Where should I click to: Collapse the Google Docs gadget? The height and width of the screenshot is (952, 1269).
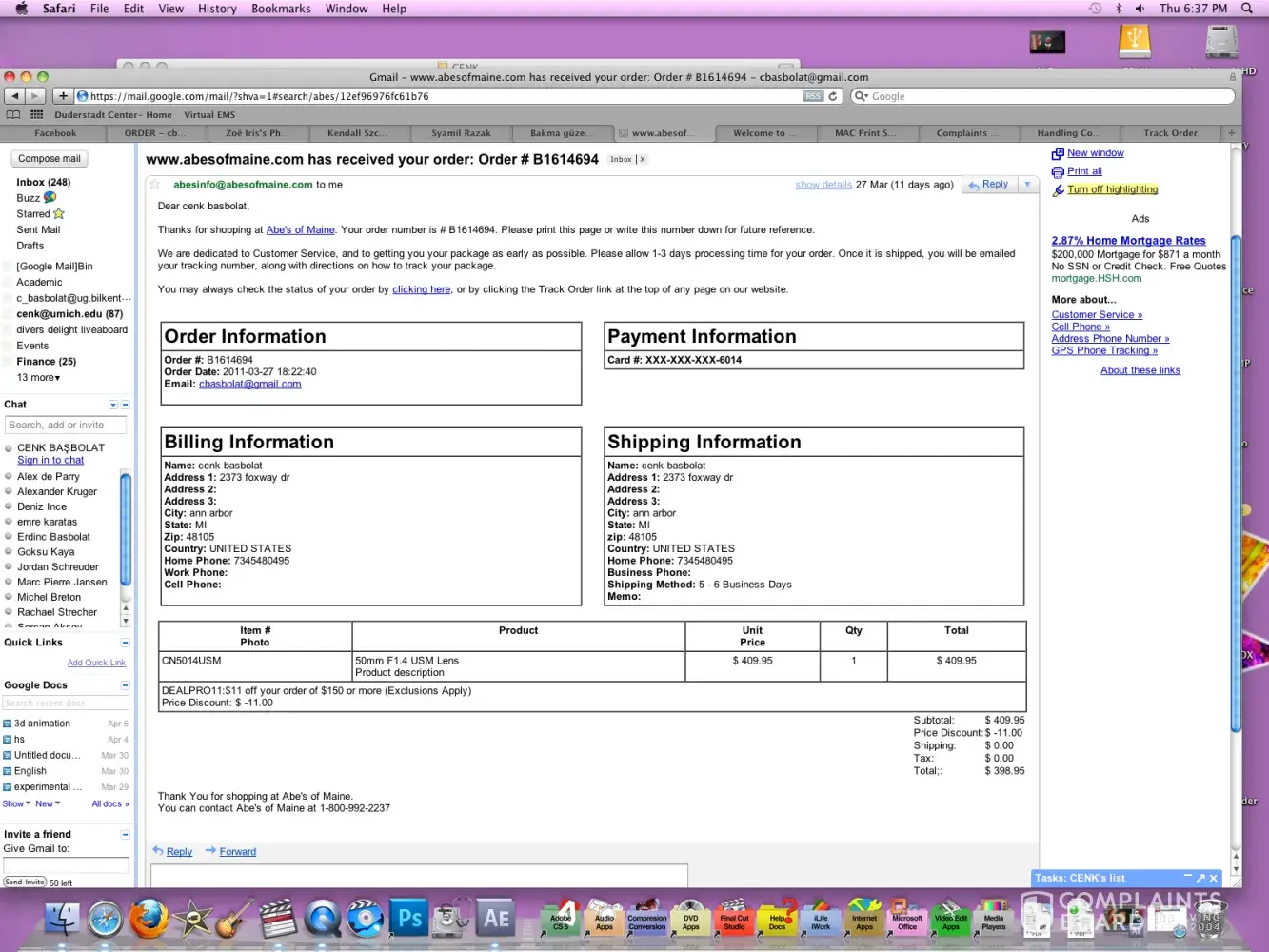coord(125,685)
